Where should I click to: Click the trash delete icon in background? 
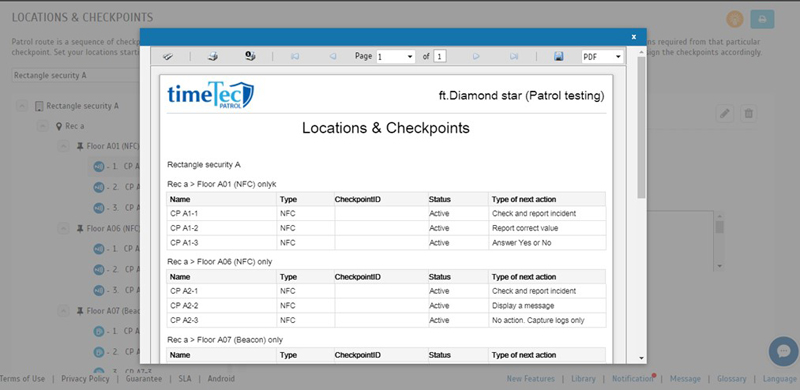click(x=748, y=113)
